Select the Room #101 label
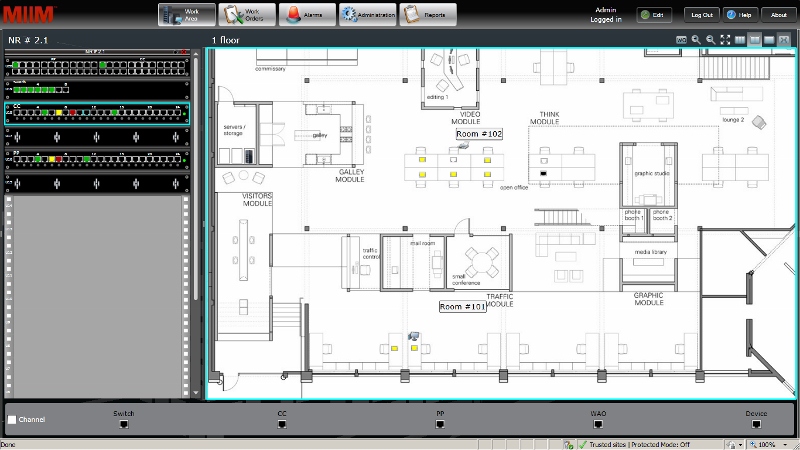Image resolution: width=800 pixels, height=450 pixels. [462, 307]
